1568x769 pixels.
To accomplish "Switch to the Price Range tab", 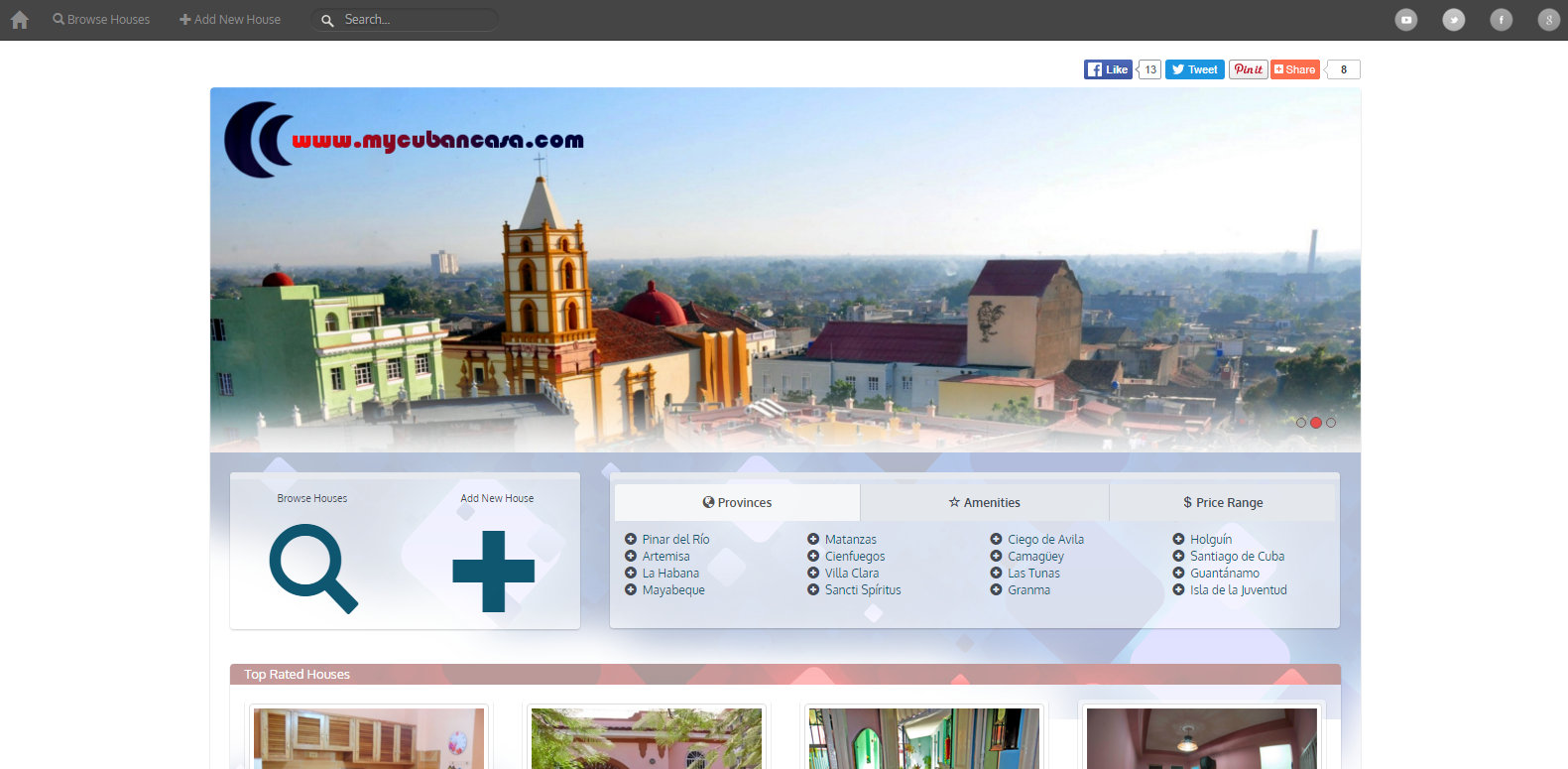I will pos(1223,503).
